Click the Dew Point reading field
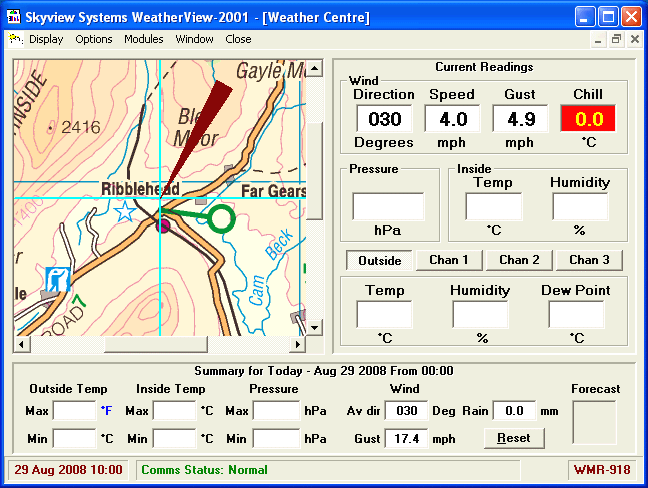The width and height of the screenshot is (648, 488). pos(577,314)
